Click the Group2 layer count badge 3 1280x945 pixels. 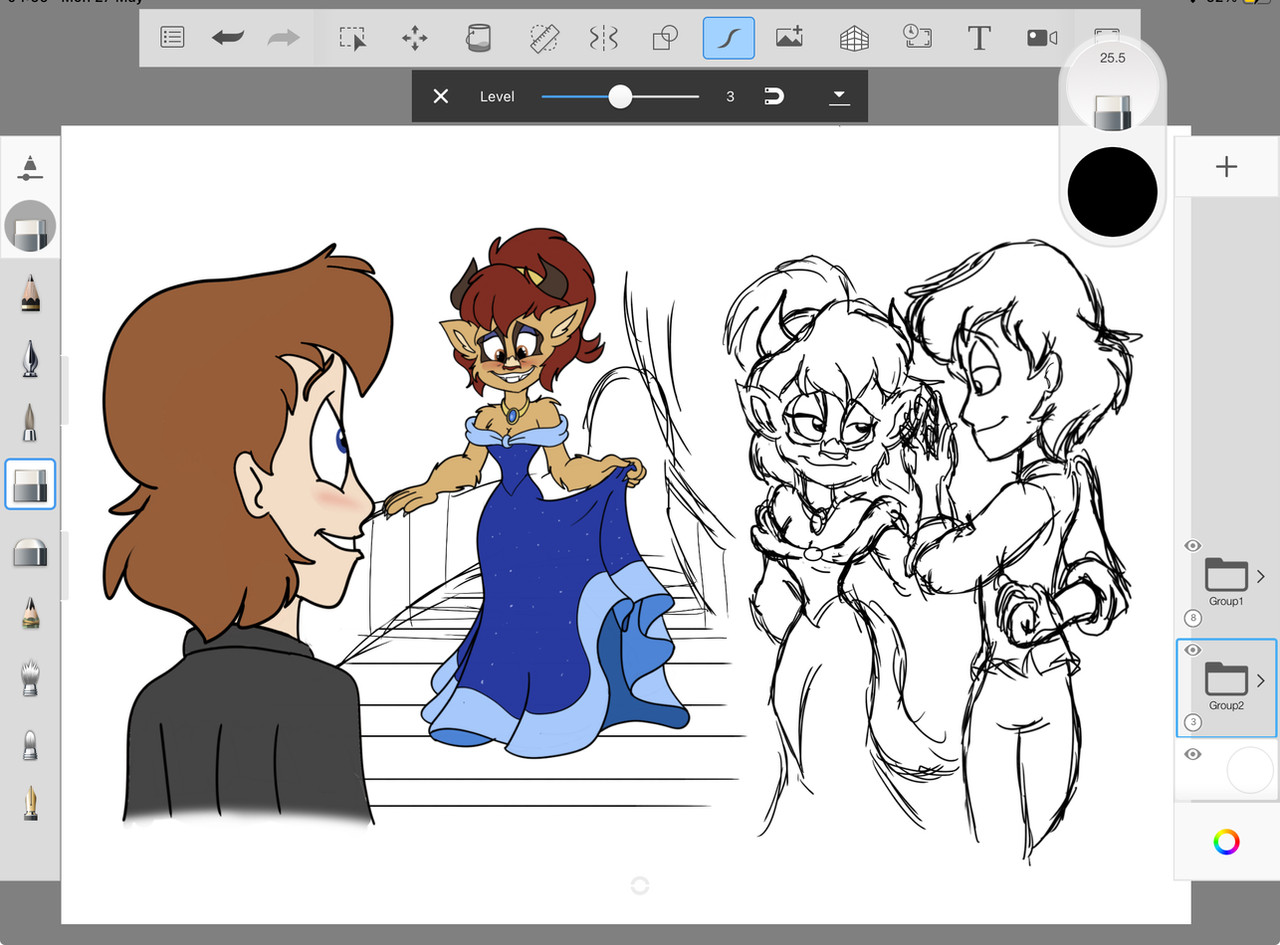click(1192, 722)
